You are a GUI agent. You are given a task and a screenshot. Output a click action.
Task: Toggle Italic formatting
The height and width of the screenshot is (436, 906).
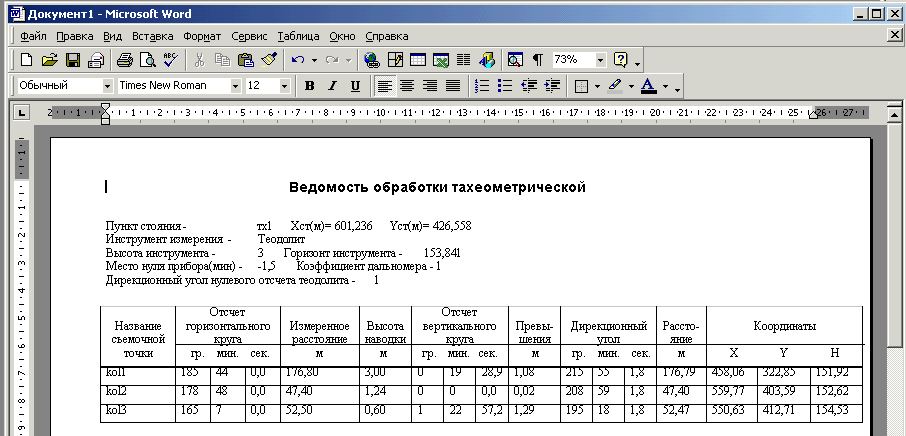click(333, 86)
